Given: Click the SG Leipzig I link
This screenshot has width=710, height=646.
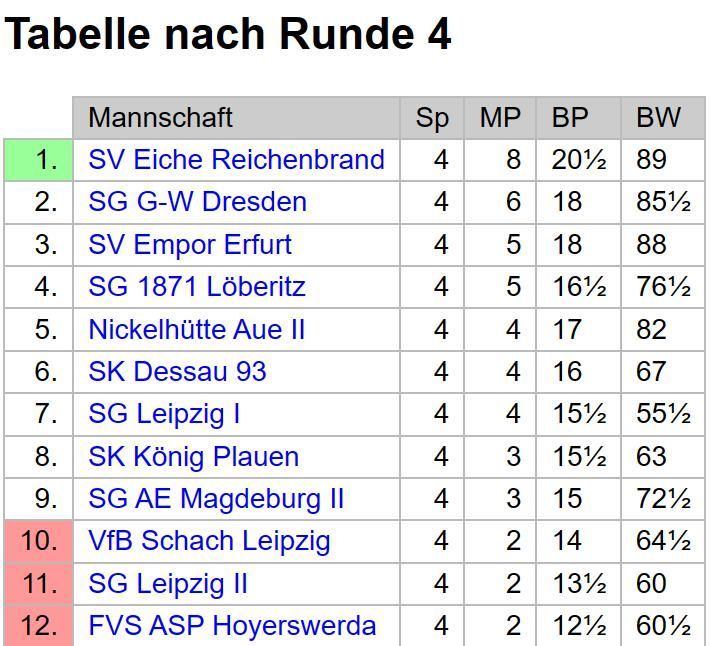Looking at the screenshot, I should (x=164, y=414).
